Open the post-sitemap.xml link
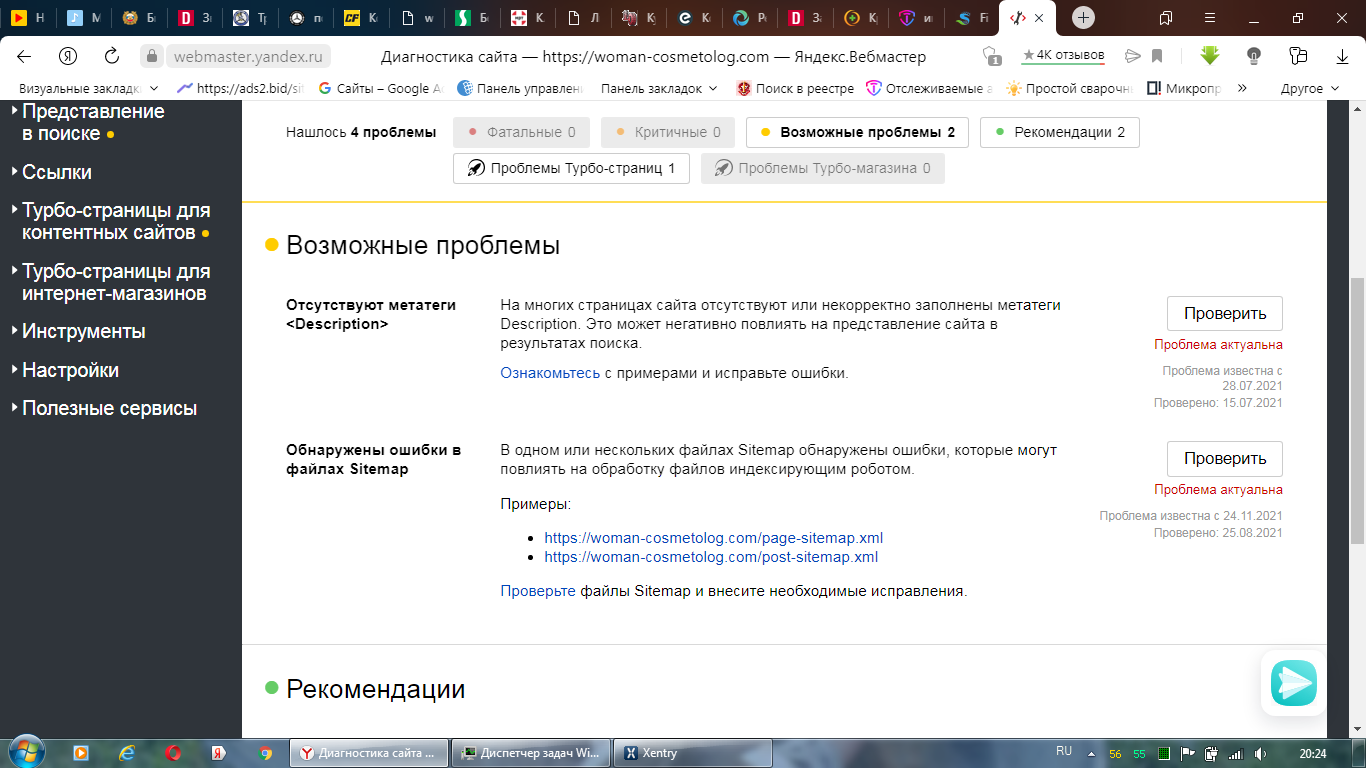This screenshot has height=768, width=1366. (x=711, y=557)
